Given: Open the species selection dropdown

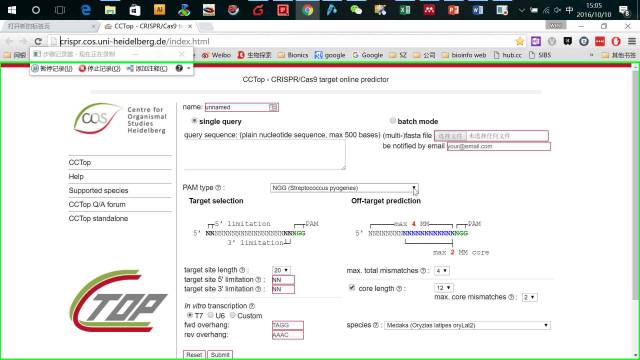Looking at the screenshot, I should [x=467, y=325].
